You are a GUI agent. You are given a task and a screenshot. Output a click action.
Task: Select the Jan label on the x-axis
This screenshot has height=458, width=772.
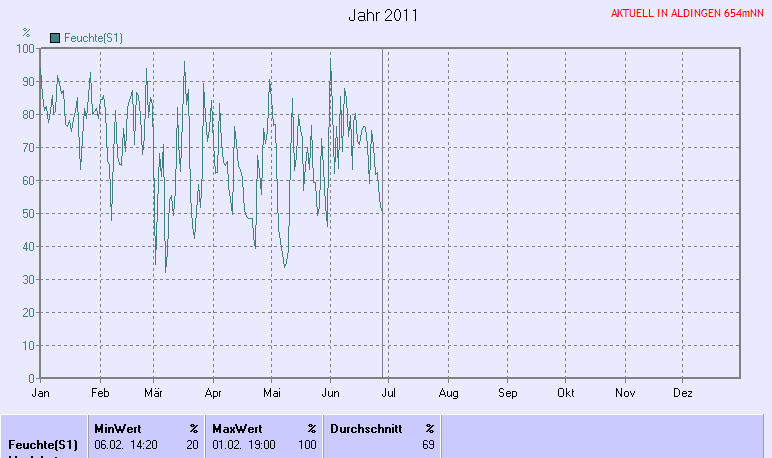(40, 394)
